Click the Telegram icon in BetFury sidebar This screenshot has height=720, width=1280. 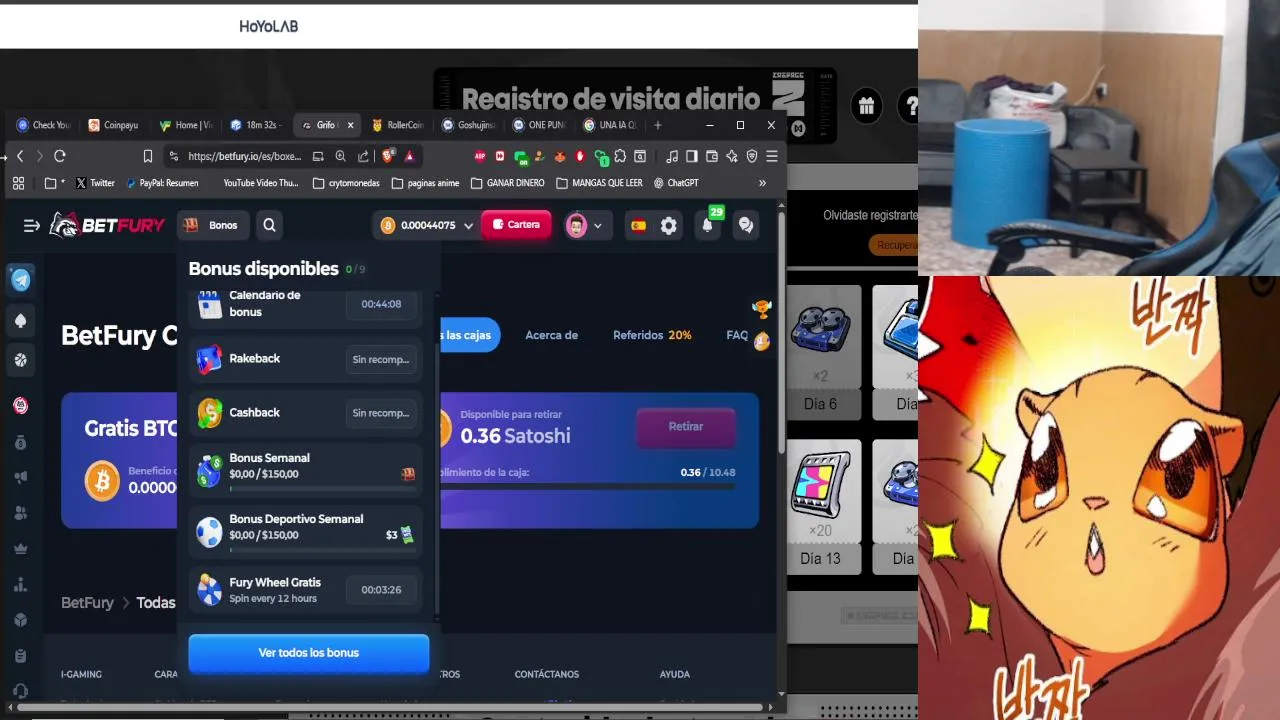point(21,280)
